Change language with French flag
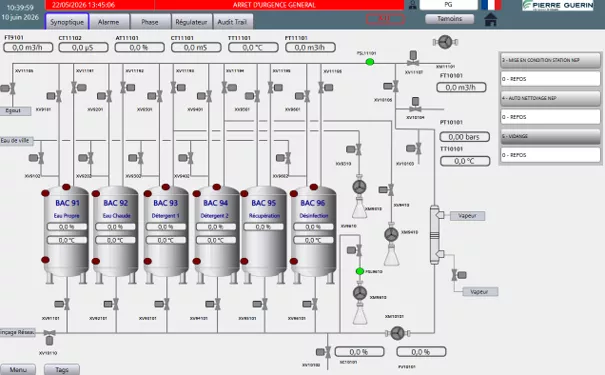 (x=491, y=5)
